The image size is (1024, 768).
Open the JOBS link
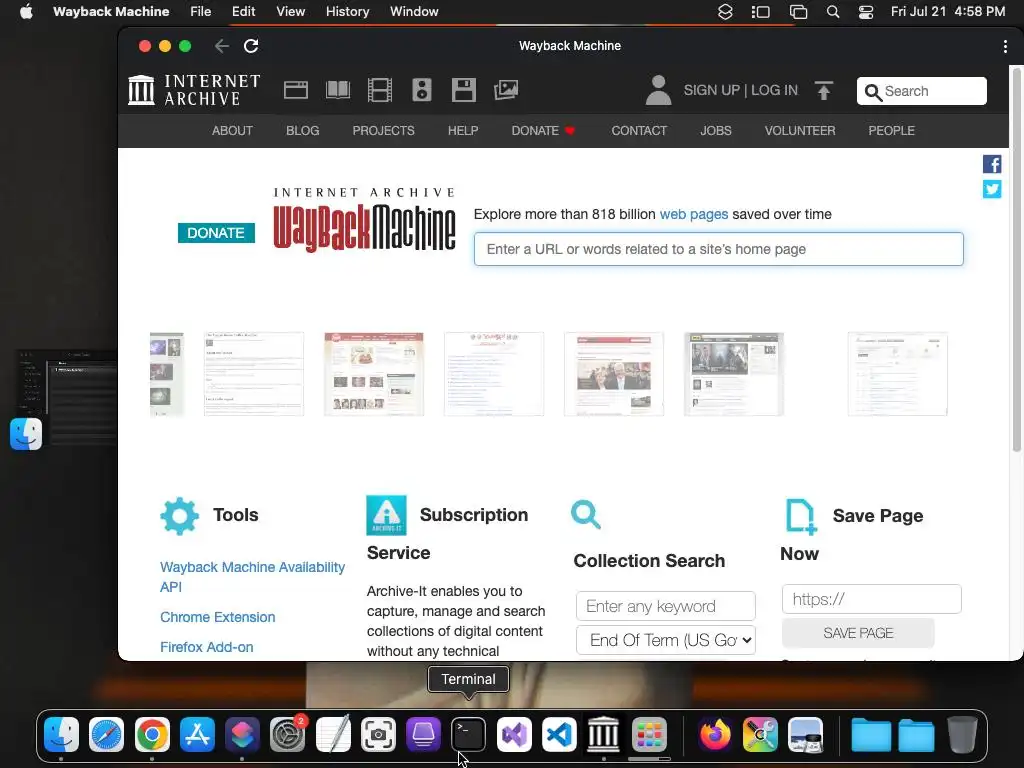coord(716,131)
